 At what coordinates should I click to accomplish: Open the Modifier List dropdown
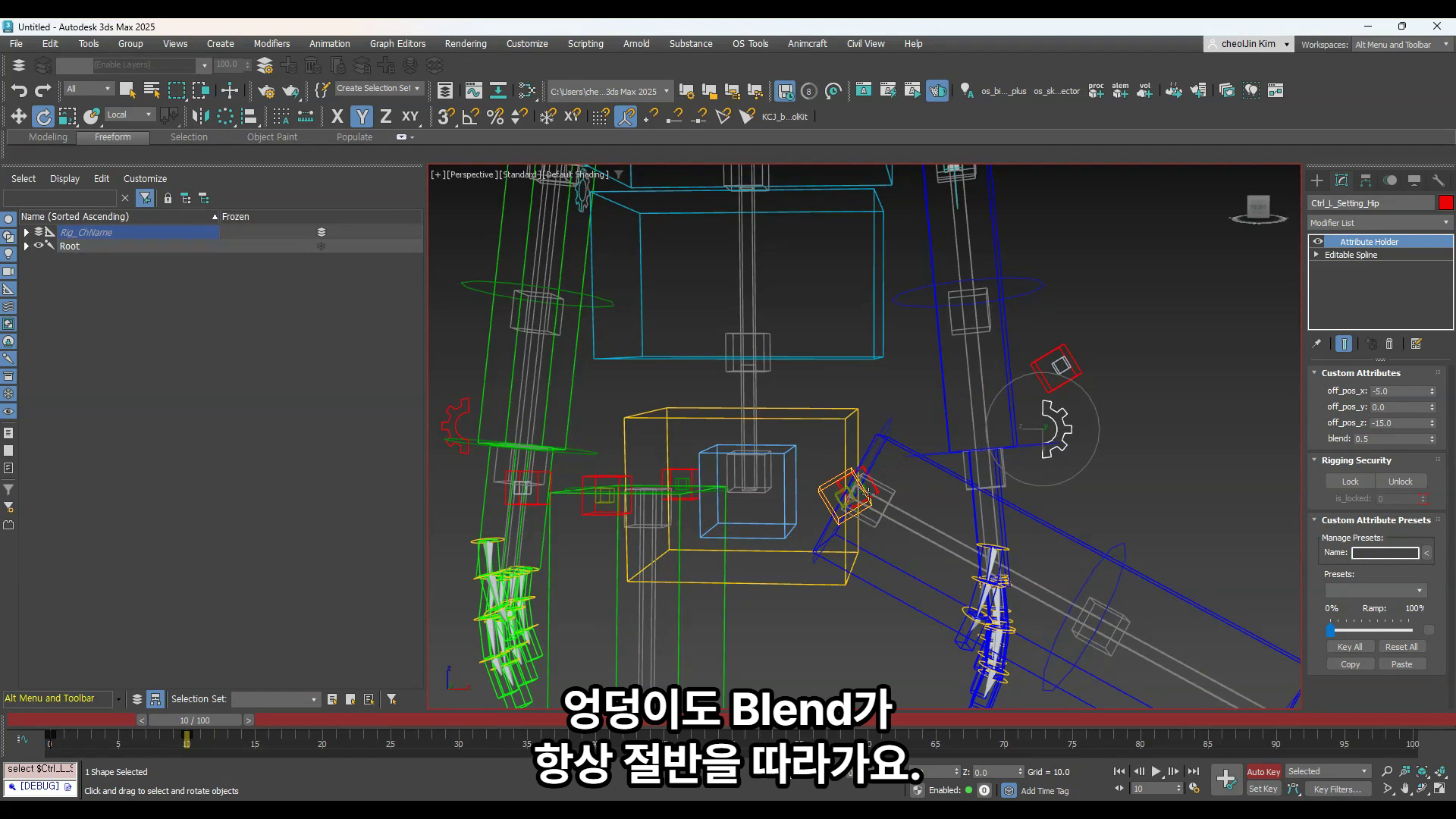[x=1380, y=223]
